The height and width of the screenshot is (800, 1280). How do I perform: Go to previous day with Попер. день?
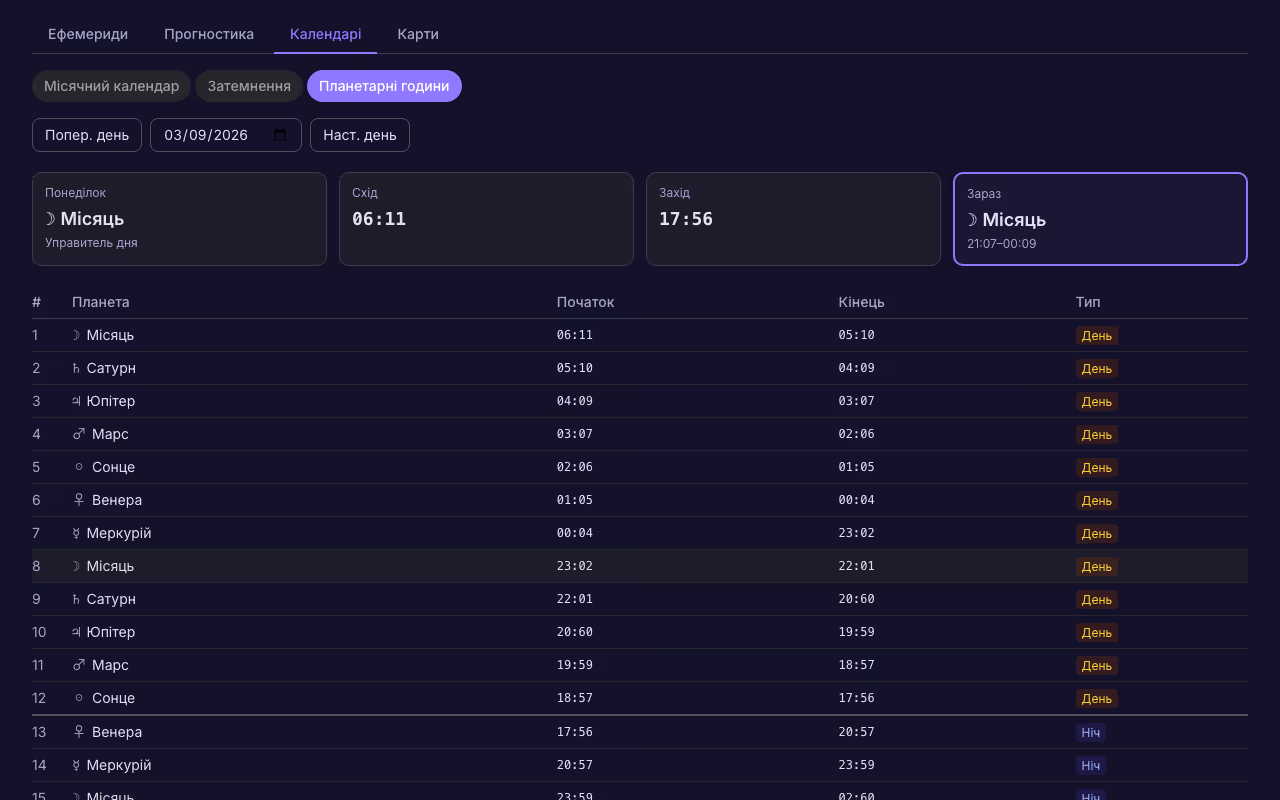[87, 135]
